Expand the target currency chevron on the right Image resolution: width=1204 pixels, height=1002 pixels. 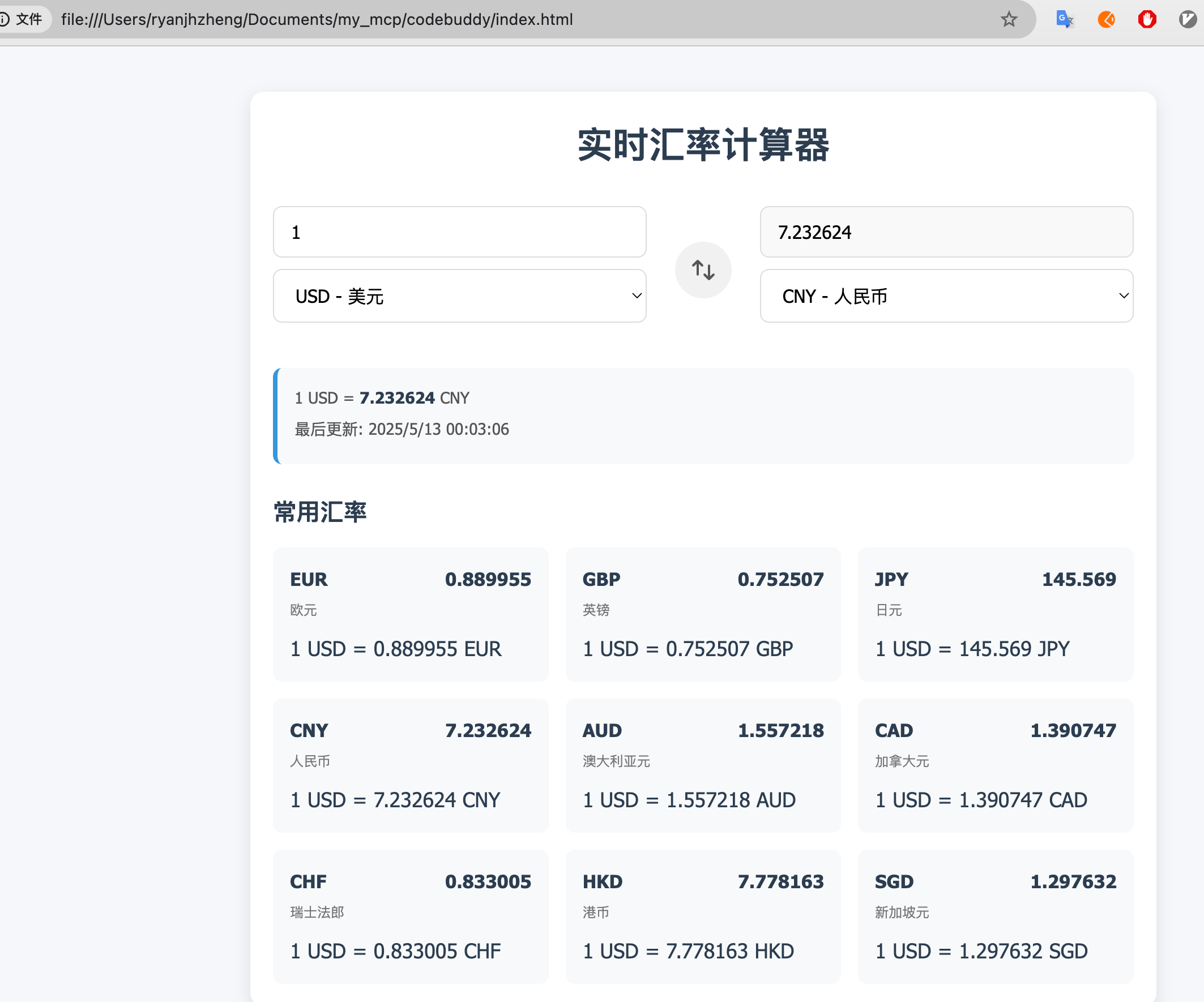click(1122, 296)
